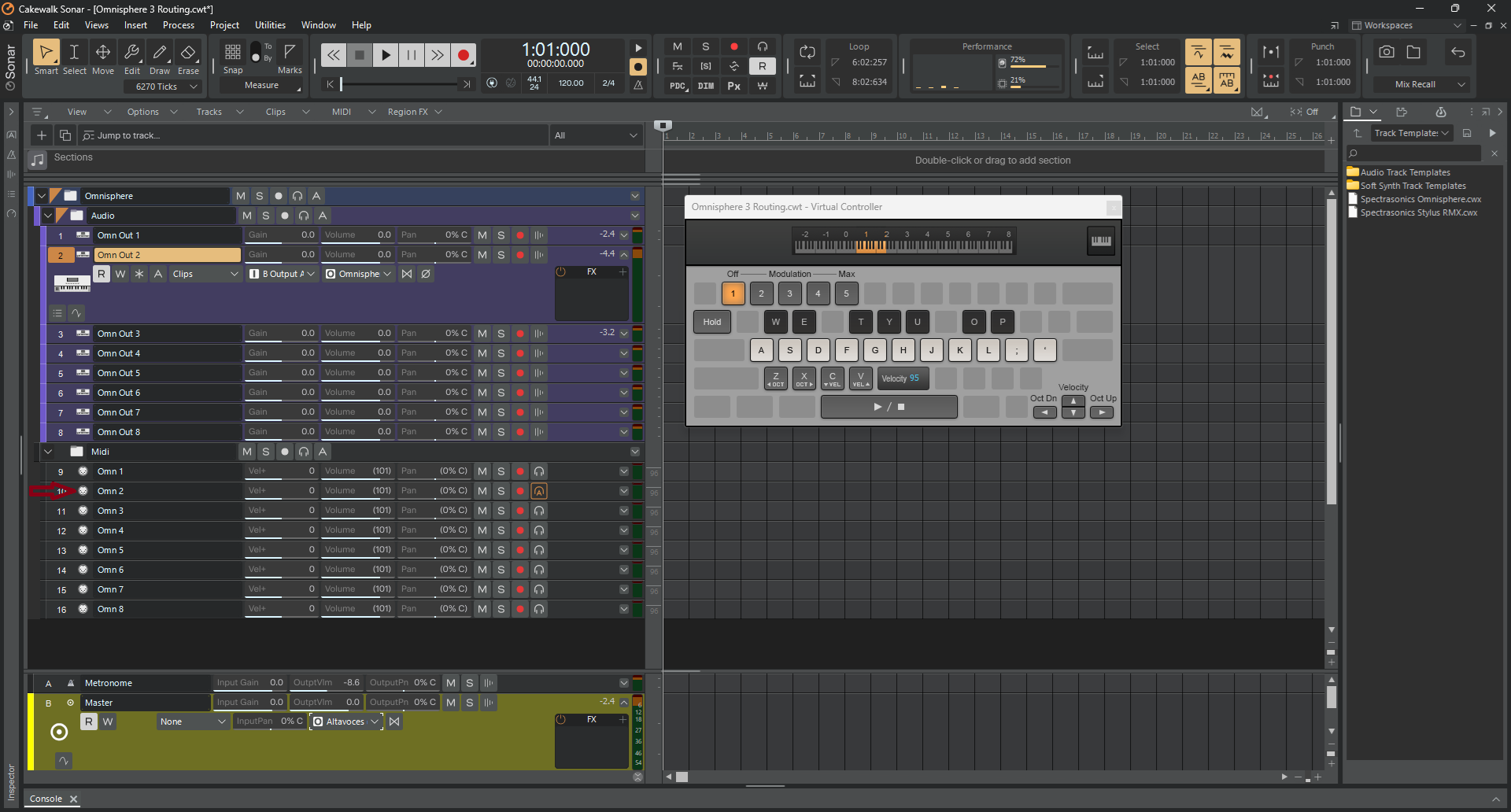The height and width of the screenshot is (812, 1511).
Task: Mute the Omn Out 1 track
Action: (482, 235)
